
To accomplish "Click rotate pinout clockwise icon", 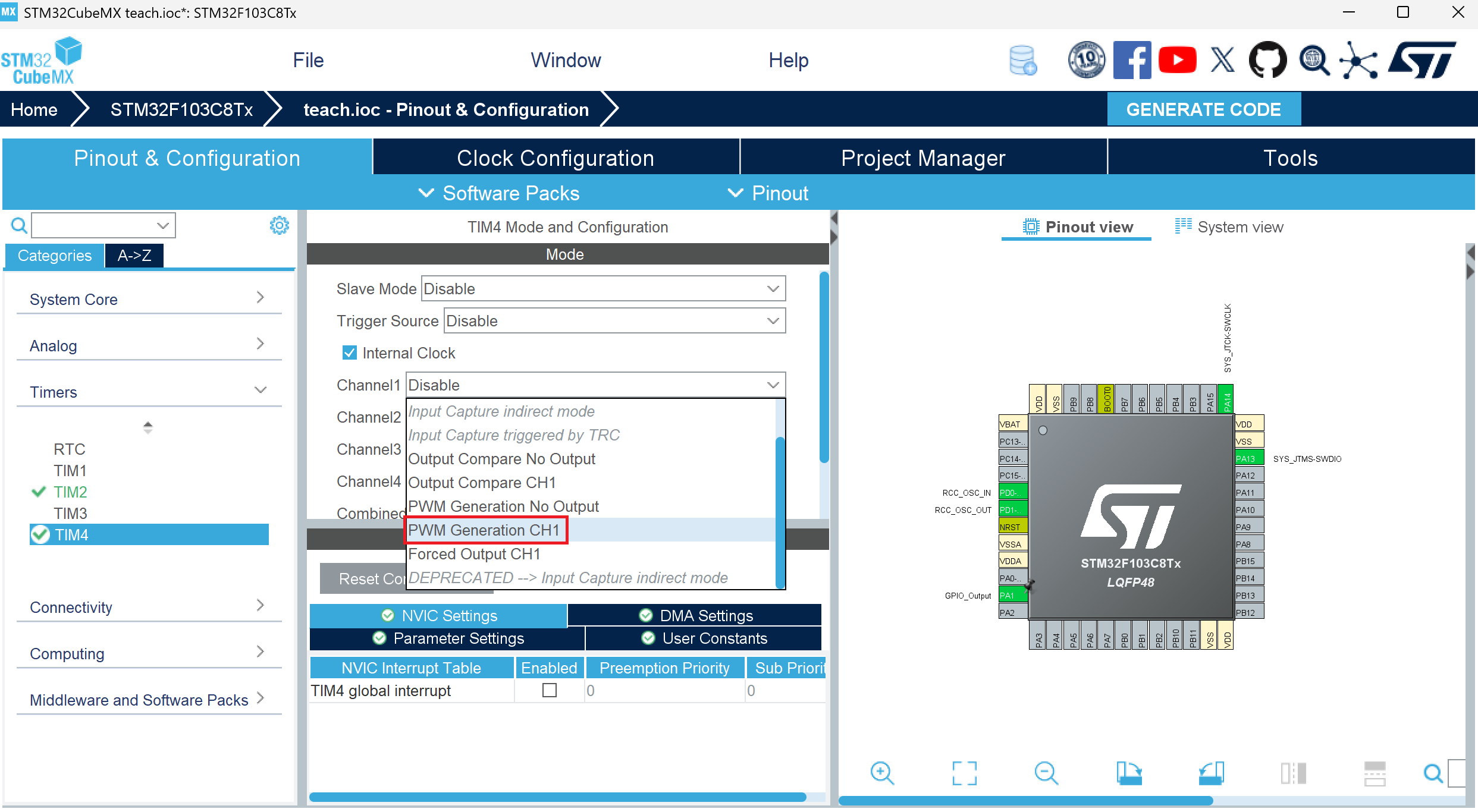I will tap(1128, 773).
